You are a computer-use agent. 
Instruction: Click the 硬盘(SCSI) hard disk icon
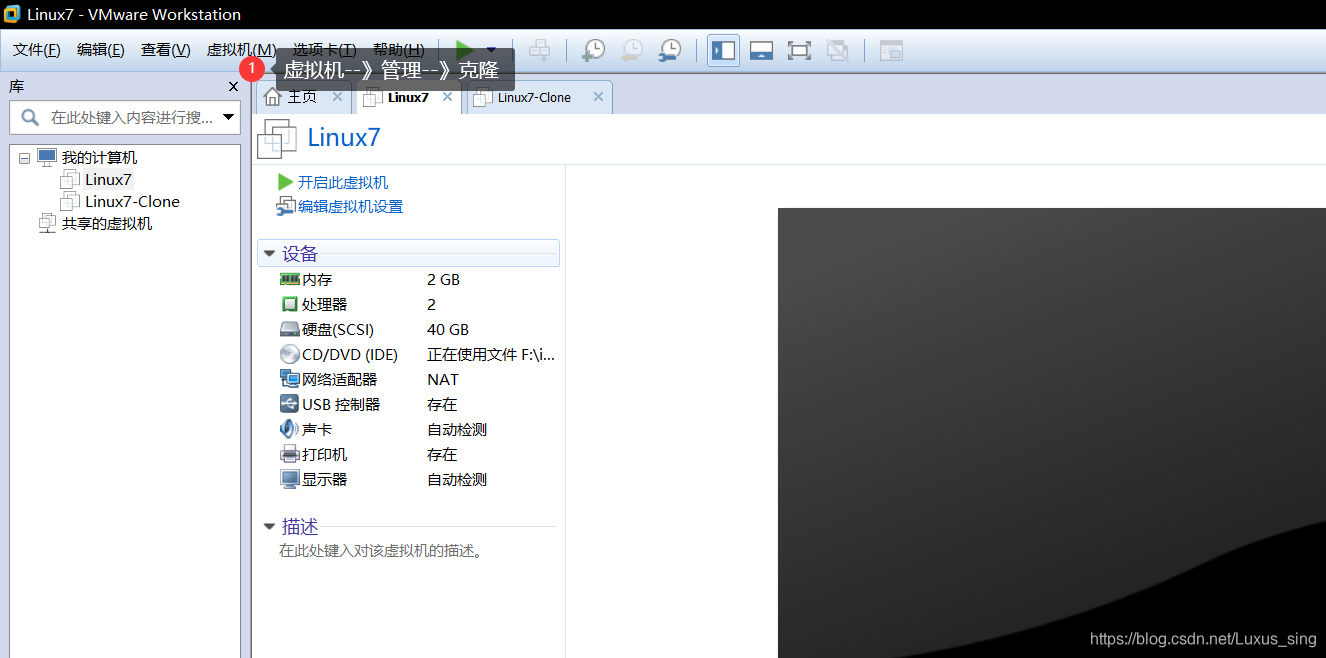point(289,330)
